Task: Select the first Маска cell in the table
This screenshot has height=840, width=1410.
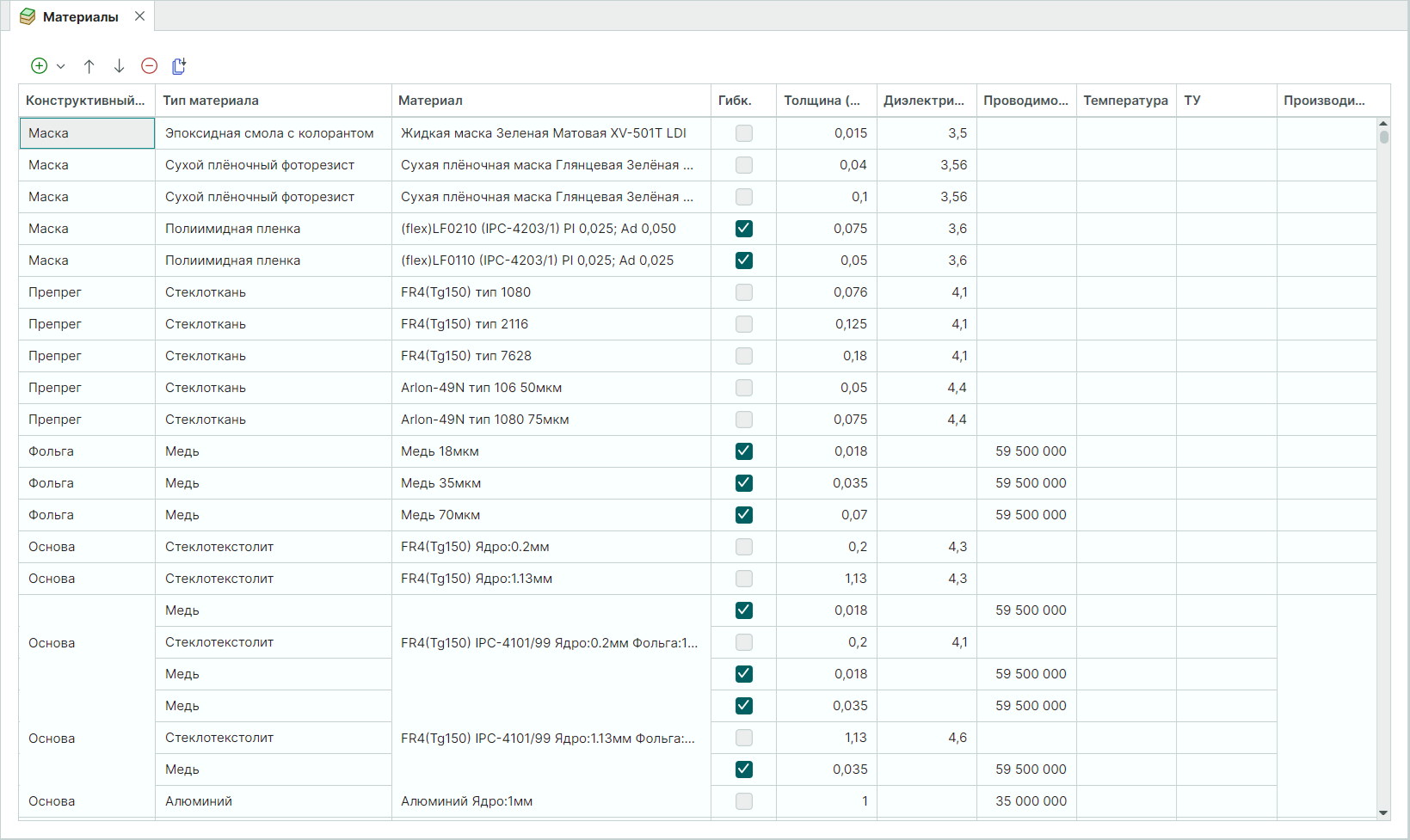Action: [86, 133]
